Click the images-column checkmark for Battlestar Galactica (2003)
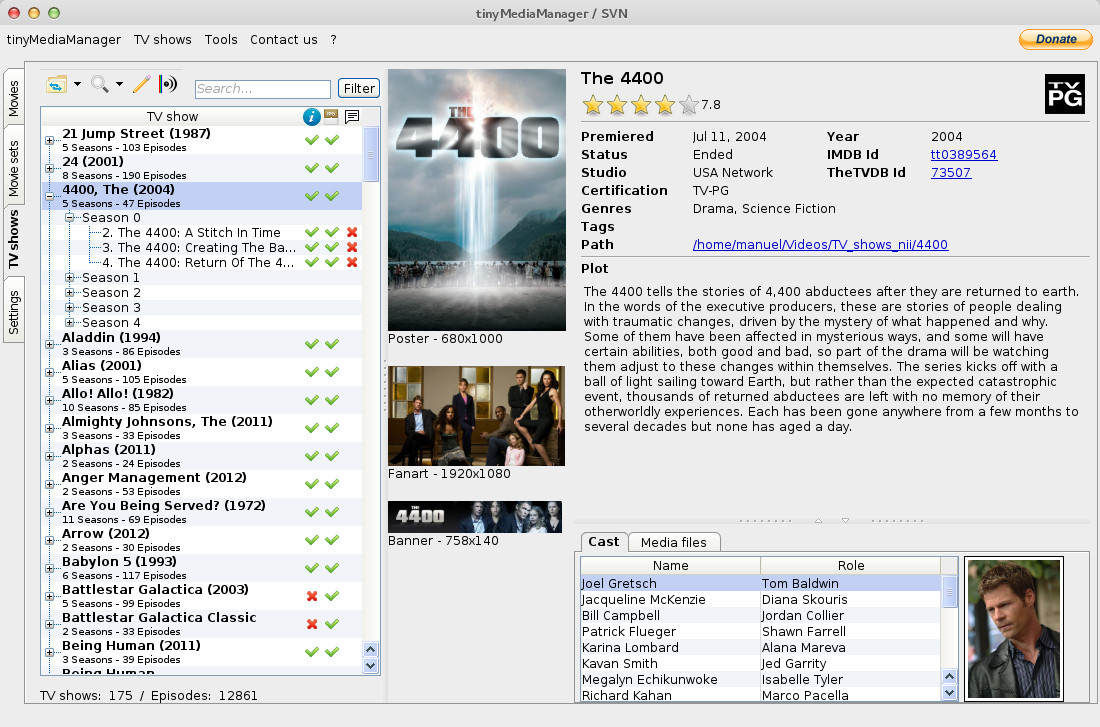Image resolution: width=1100 pixels, height=727 pixels. (x=332, y=596)
